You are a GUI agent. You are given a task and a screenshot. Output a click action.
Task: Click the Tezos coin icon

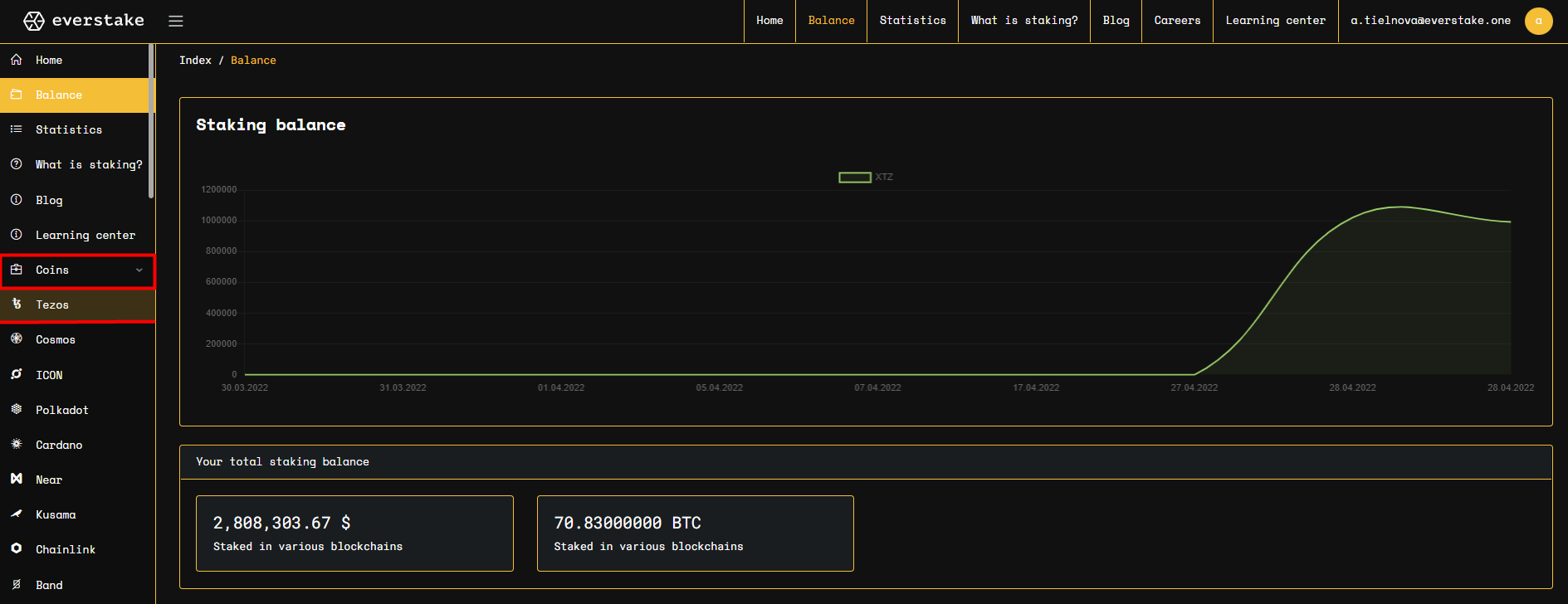[x=17, y=304]
